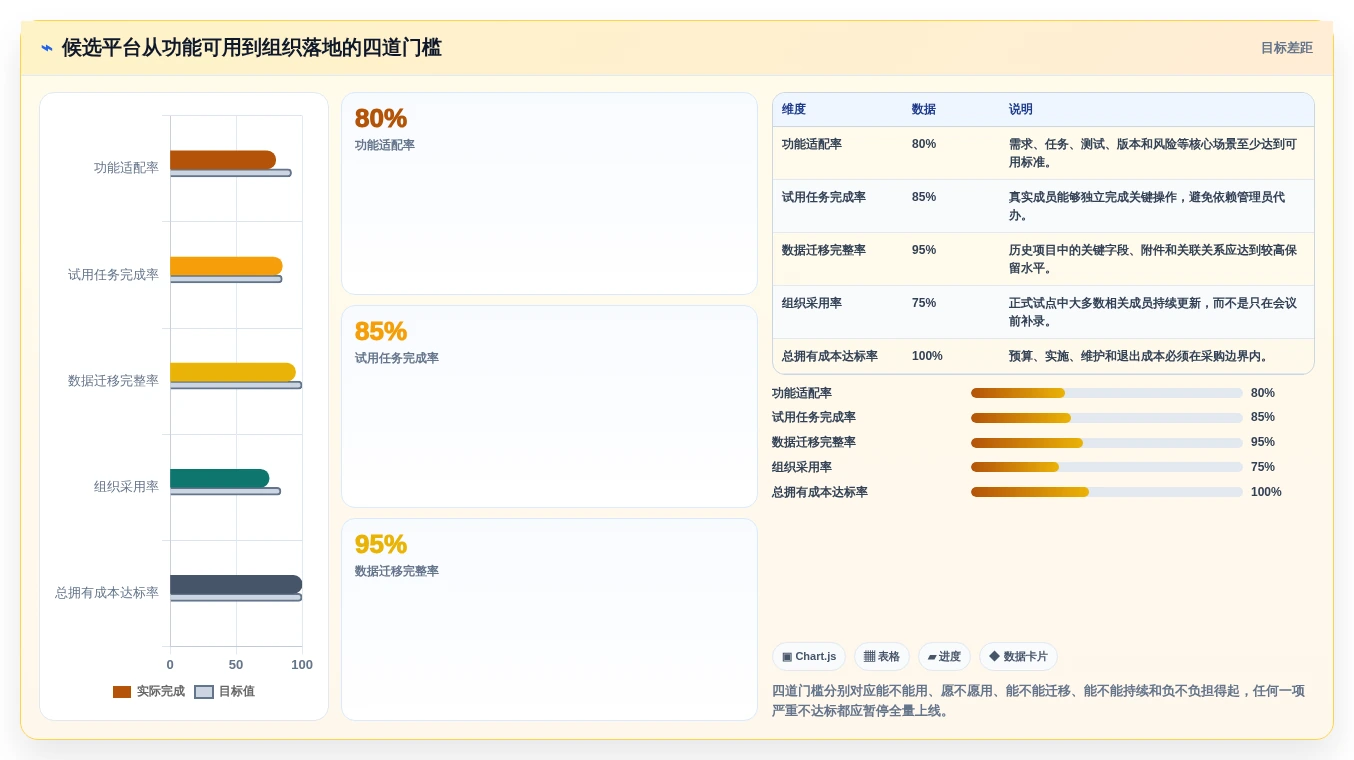
Task: Click the 功能适配率 progress bar at 80%
Action: point(1106,393)
